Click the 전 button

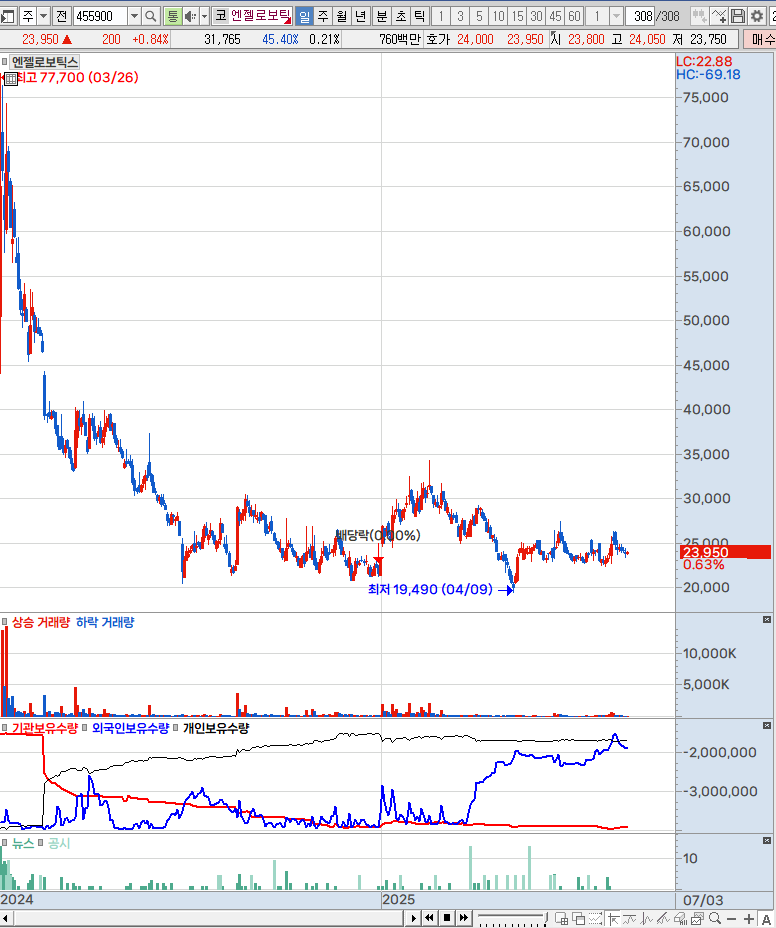tap(62, 16)
